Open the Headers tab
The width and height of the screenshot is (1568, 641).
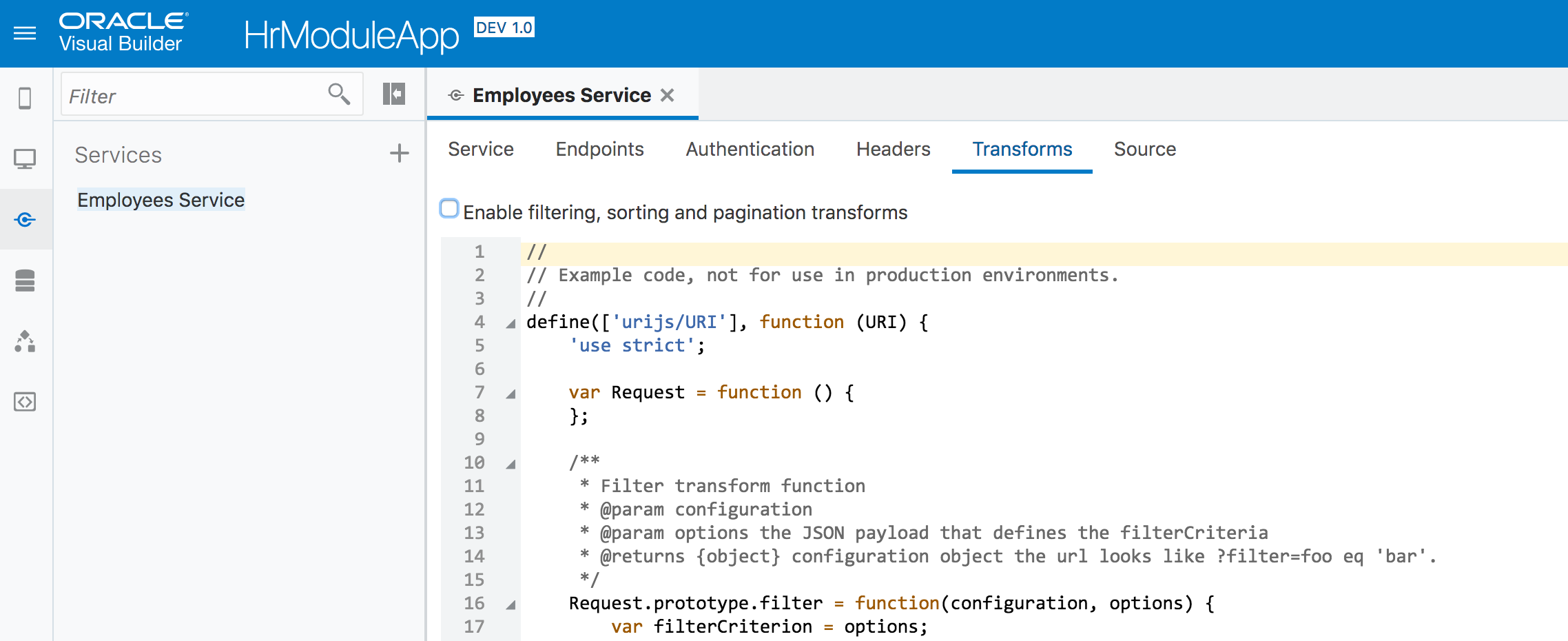point(893,149)
